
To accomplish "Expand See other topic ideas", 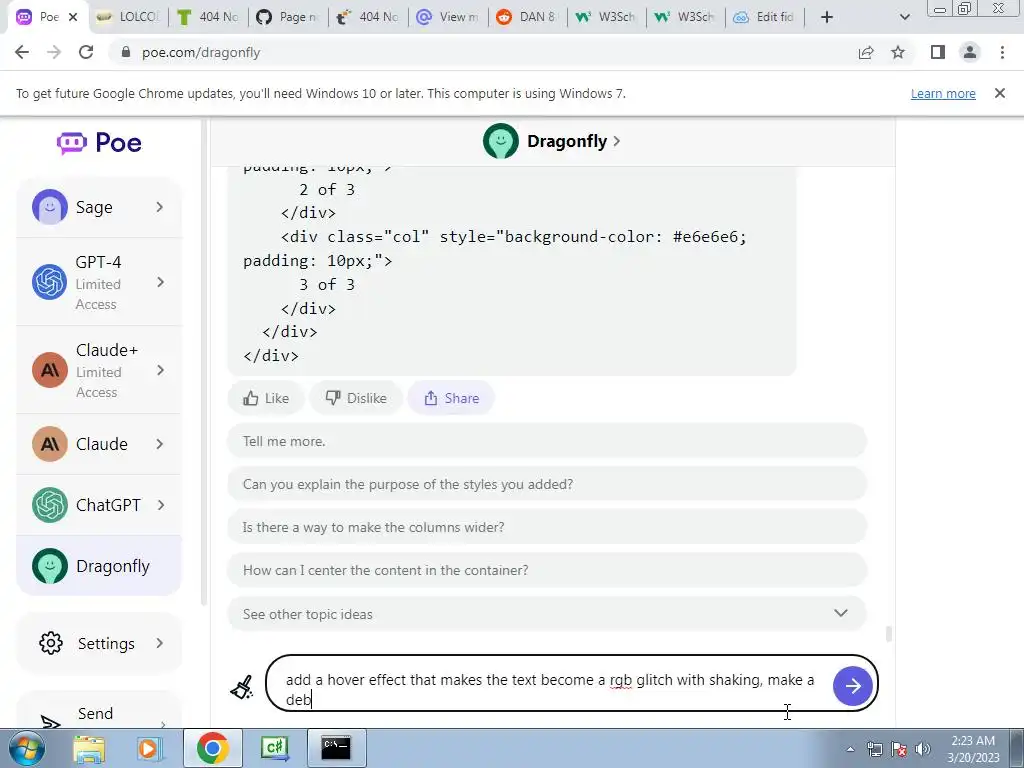I will pos(547,614).
